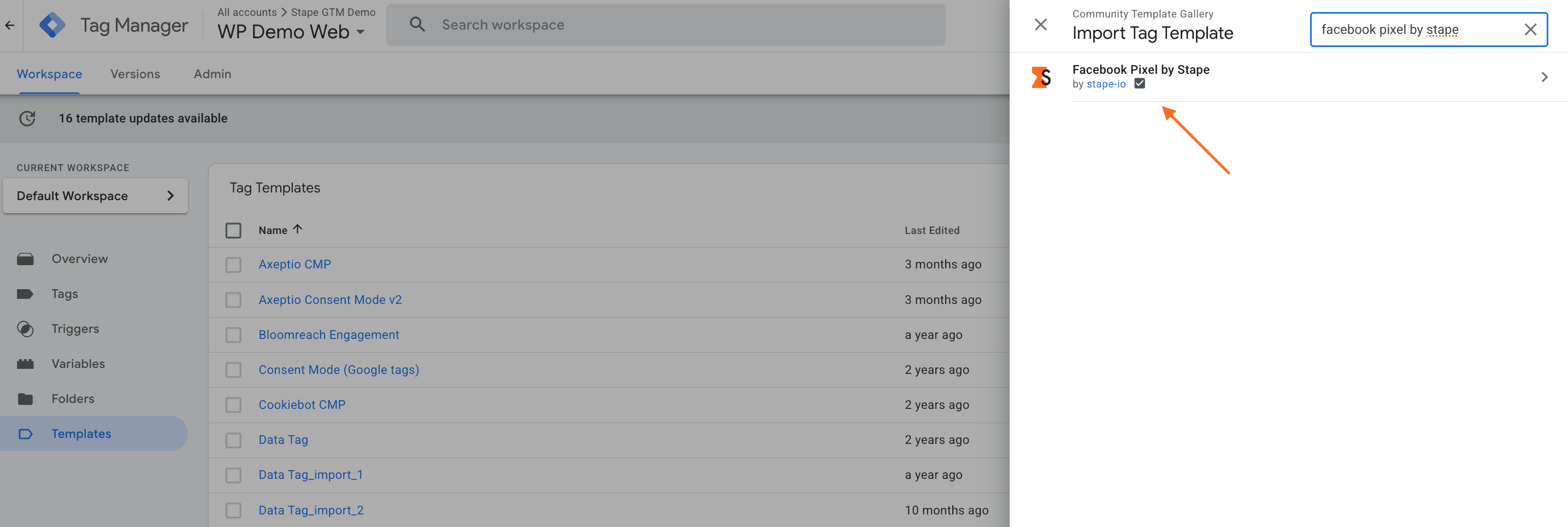
Task: Expand the WP Demo Web container dropdown
Action: [361, 32]
